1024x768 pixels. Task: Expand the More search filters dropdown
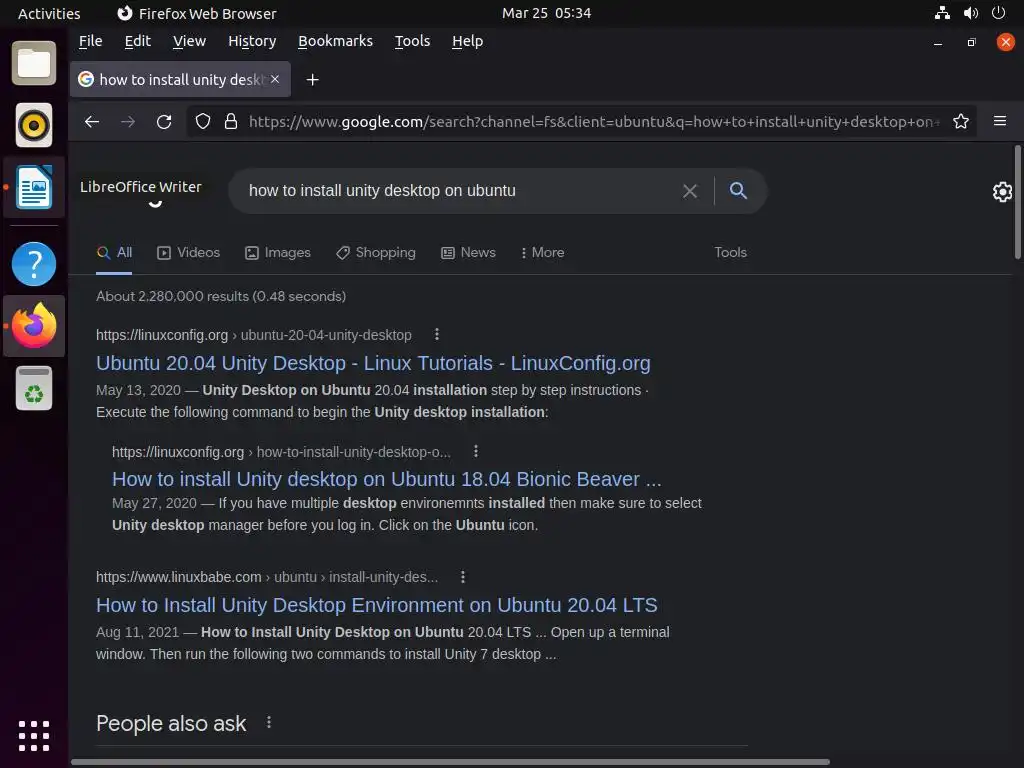543,253
